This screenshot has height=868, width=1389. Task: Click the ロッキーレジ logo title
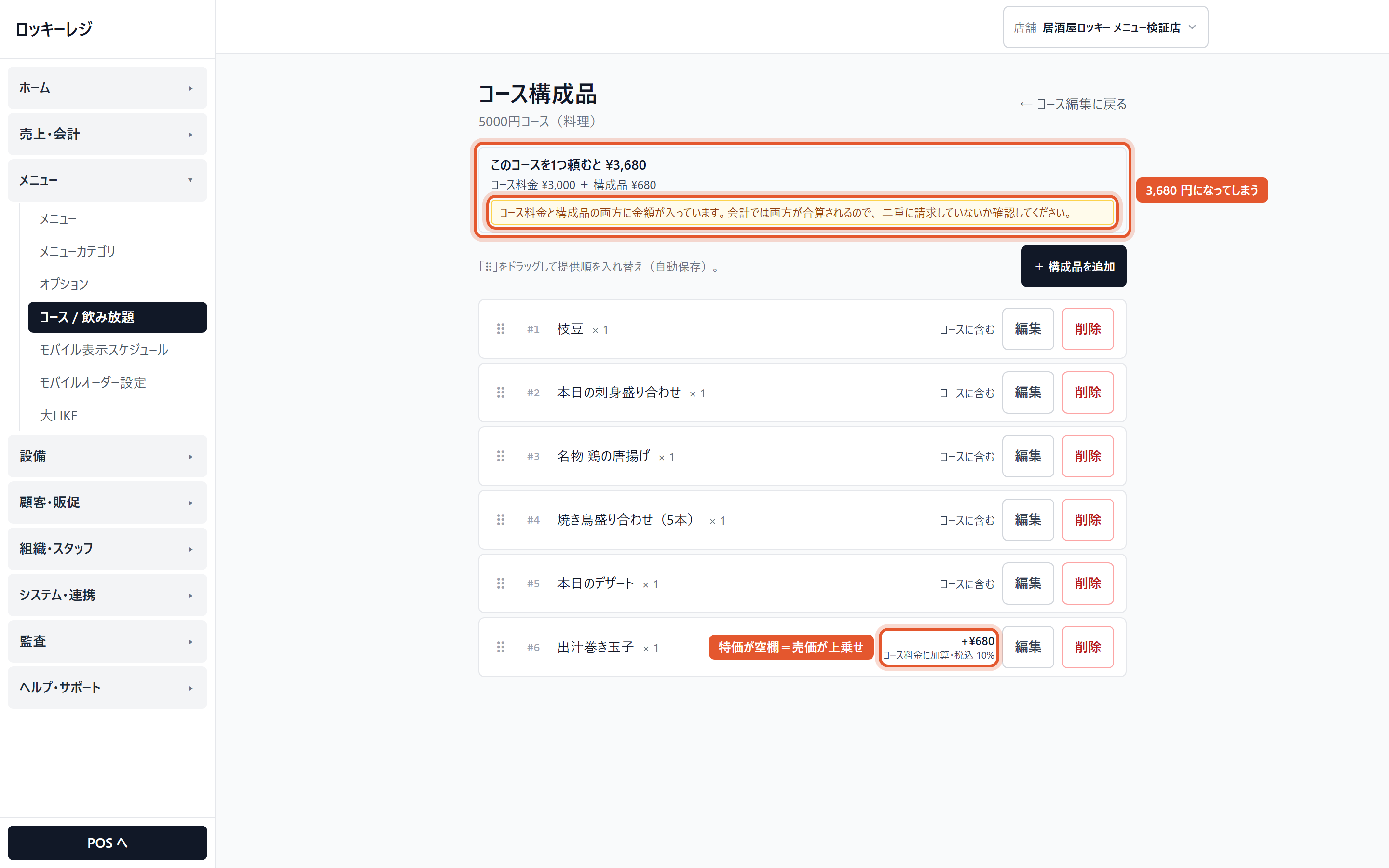54,29
